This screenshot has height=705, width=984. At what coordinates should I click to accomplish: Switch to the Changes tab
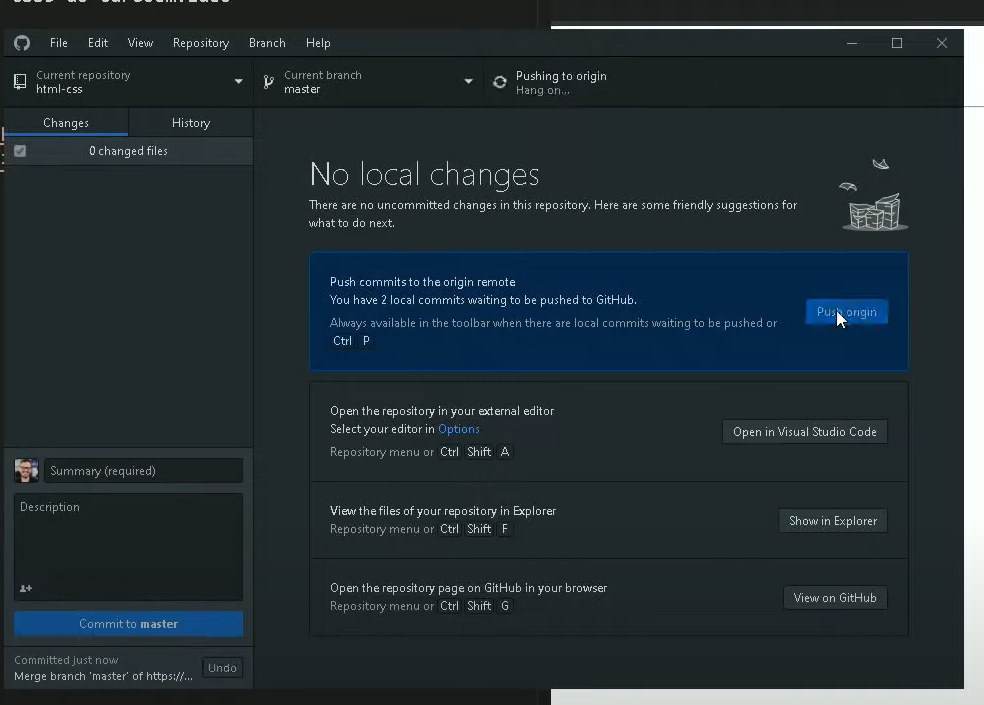(x=66, y=122)
